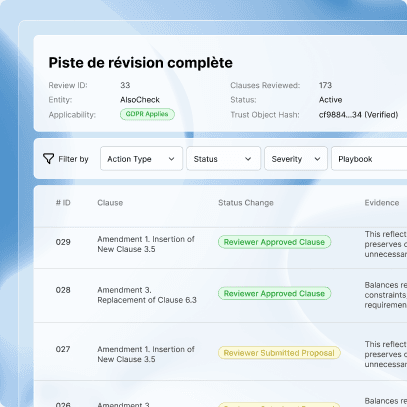Image resolution: width=407 pixels, height=407 pixels.
Task: Click the Status Change column header
Action: [246, 203]
